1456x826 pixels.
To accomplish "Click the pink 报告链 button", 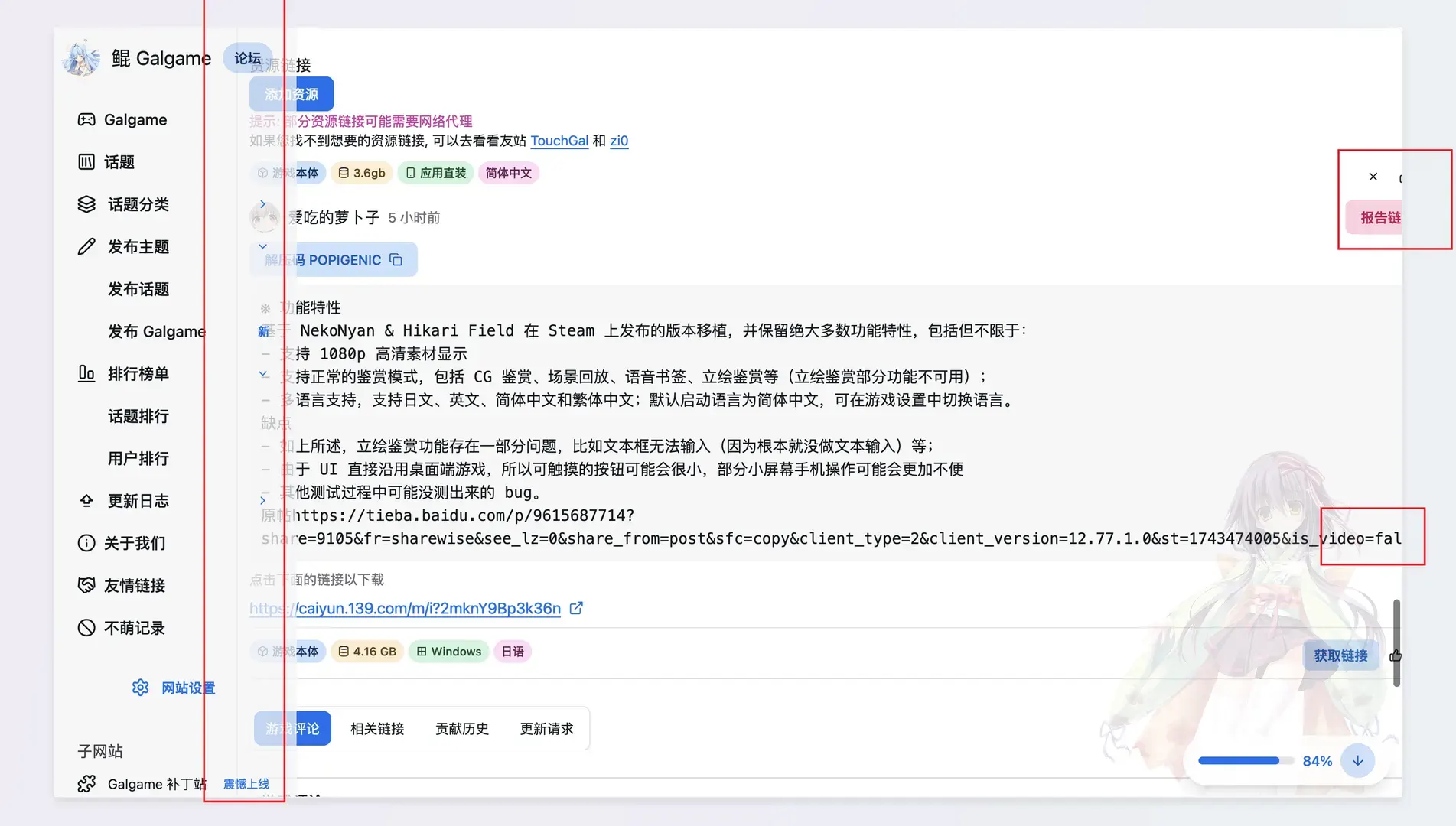I will [x=1376, y=217].
